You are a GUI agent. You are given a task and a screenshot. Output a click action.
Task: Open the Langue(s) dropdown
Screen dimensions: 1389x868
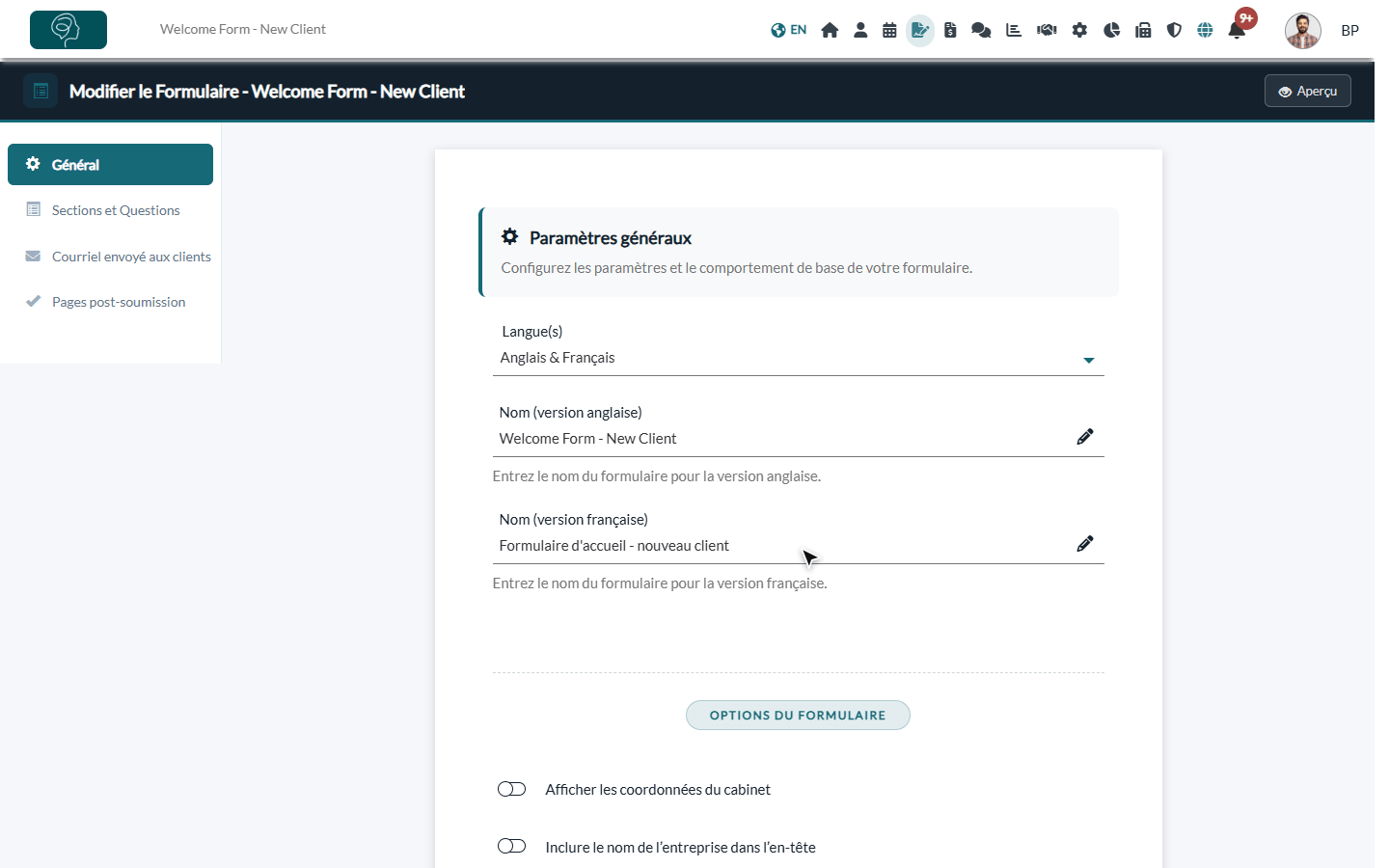tap(799, 358)
